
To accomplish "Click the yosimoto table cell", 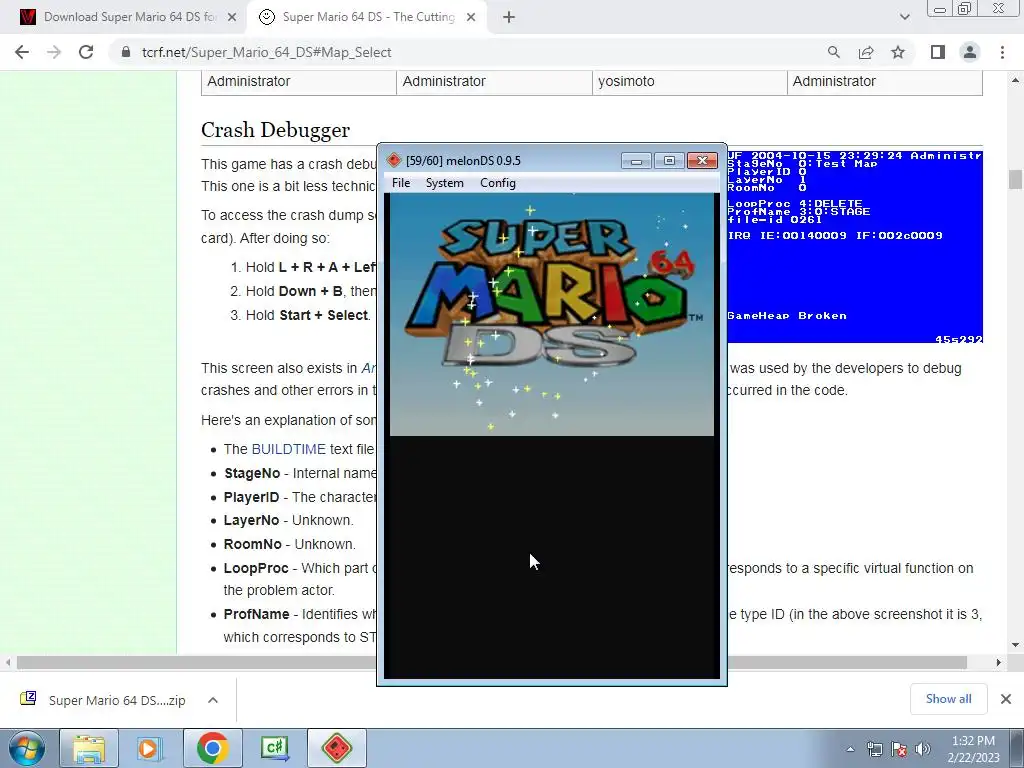I will 690,81.
